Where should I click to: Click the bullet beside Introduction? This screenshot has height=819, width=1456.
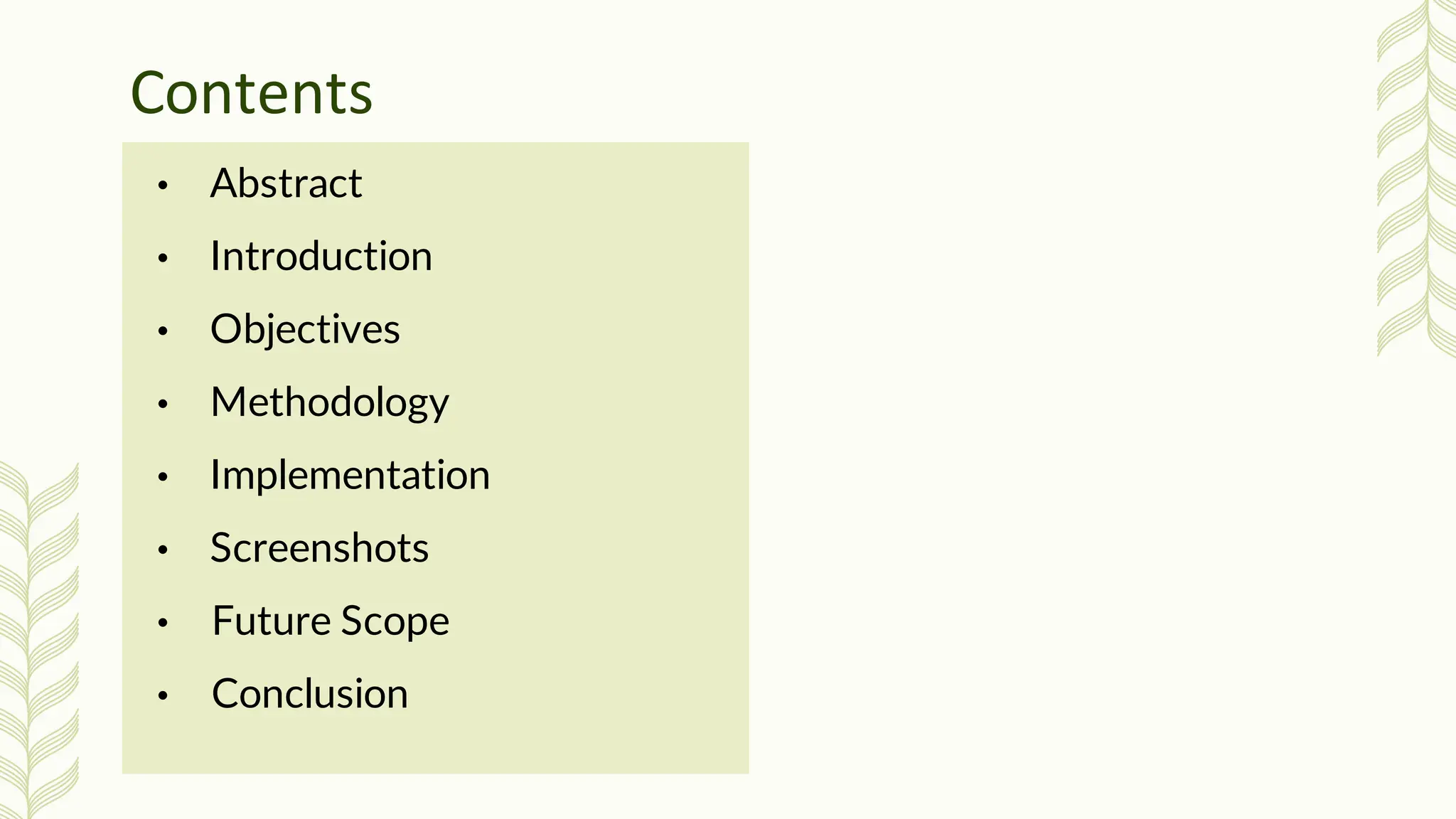pos(163,258)
